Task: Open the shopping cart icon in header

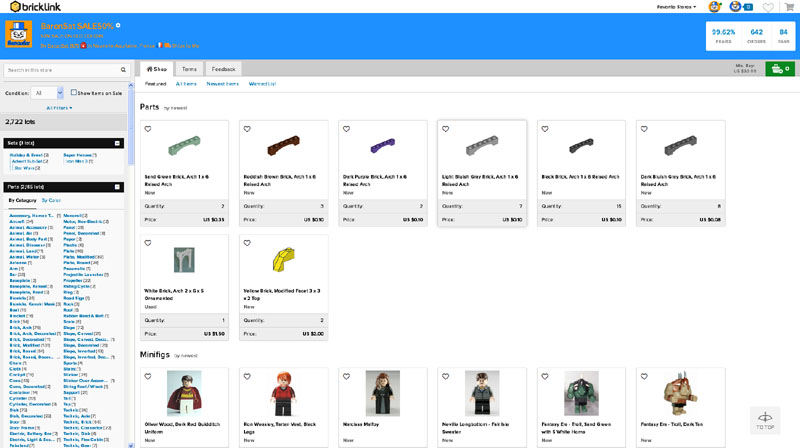Action: click(789, 7)
